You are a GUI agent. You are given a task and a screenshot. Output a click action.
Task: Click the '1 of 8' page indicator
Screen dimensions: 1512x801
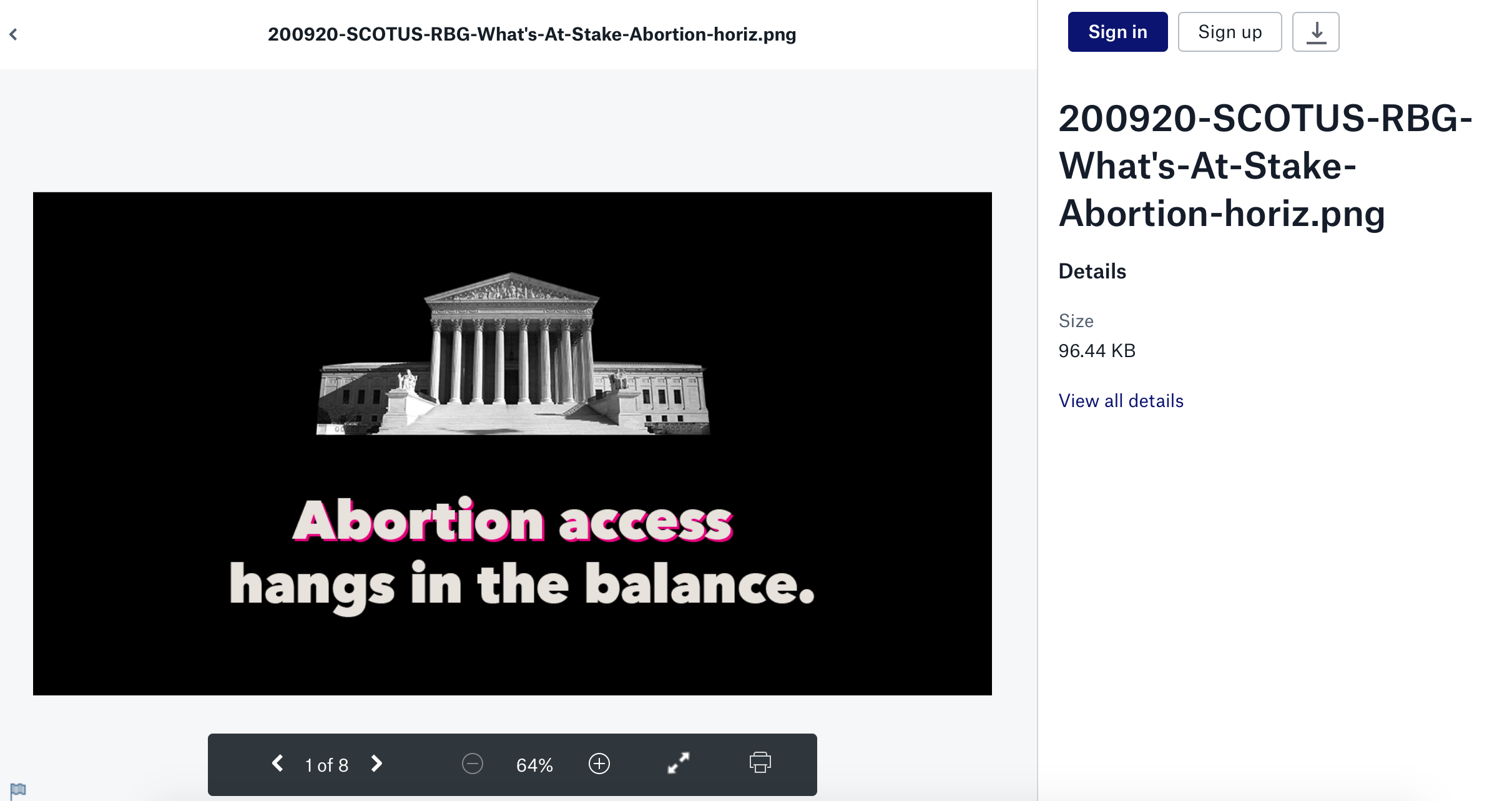[326, 765]
